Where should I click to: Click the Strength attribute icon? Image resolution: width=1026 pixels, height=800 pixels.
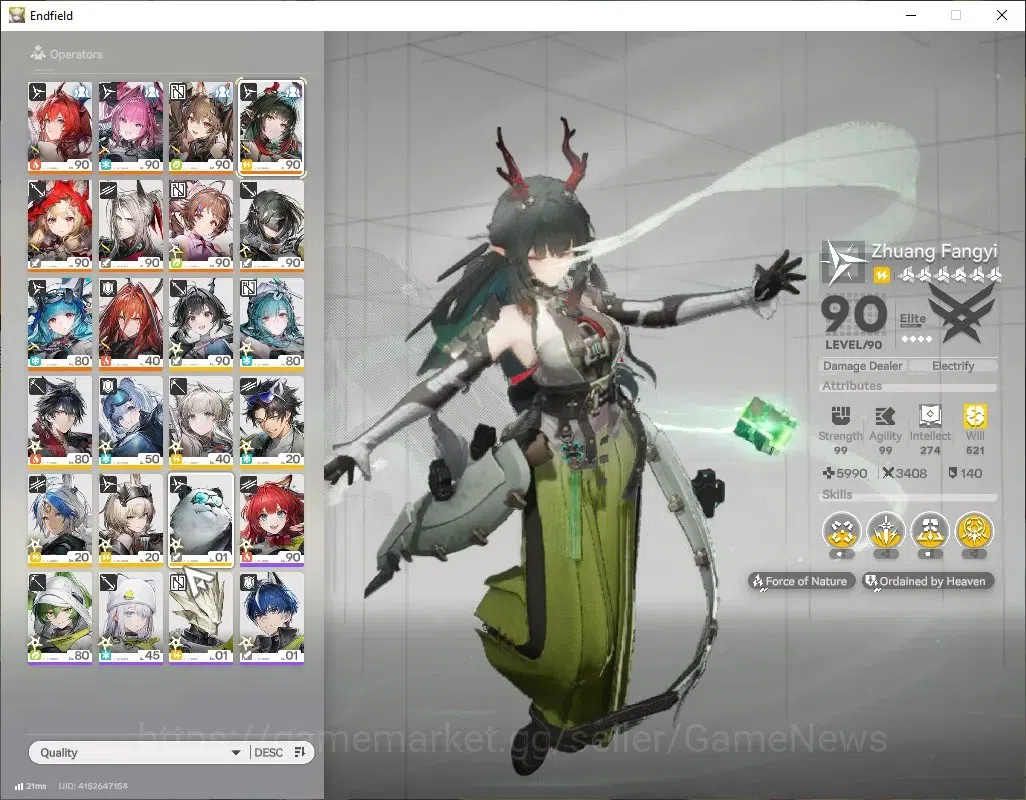(841, 415)
